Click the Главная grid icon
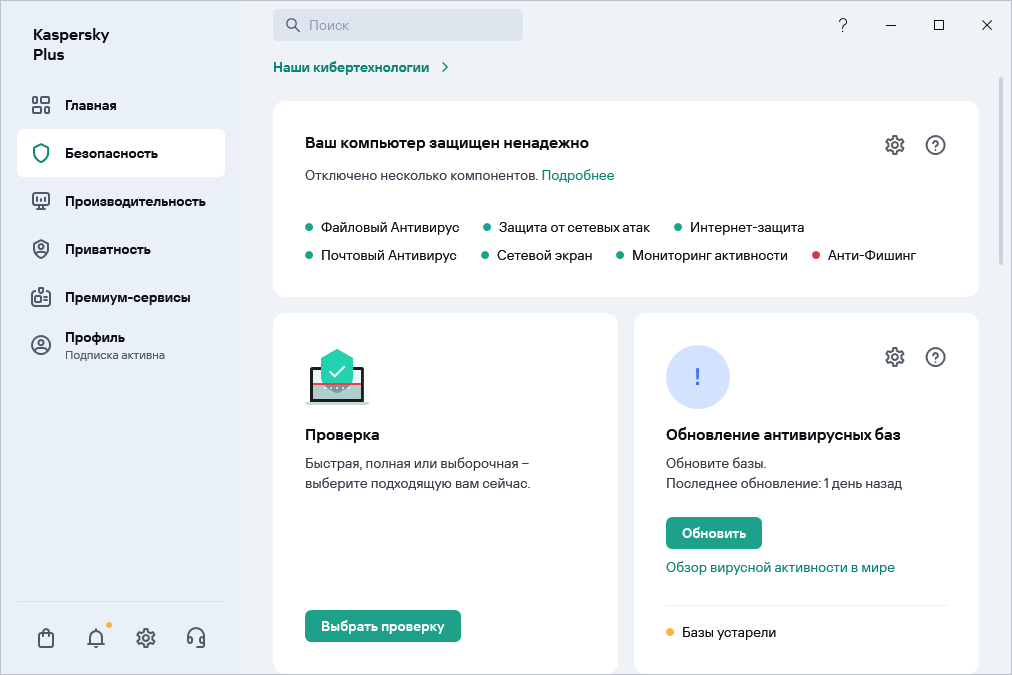This screenshot has width=1012, height=675. pos(41,105)
